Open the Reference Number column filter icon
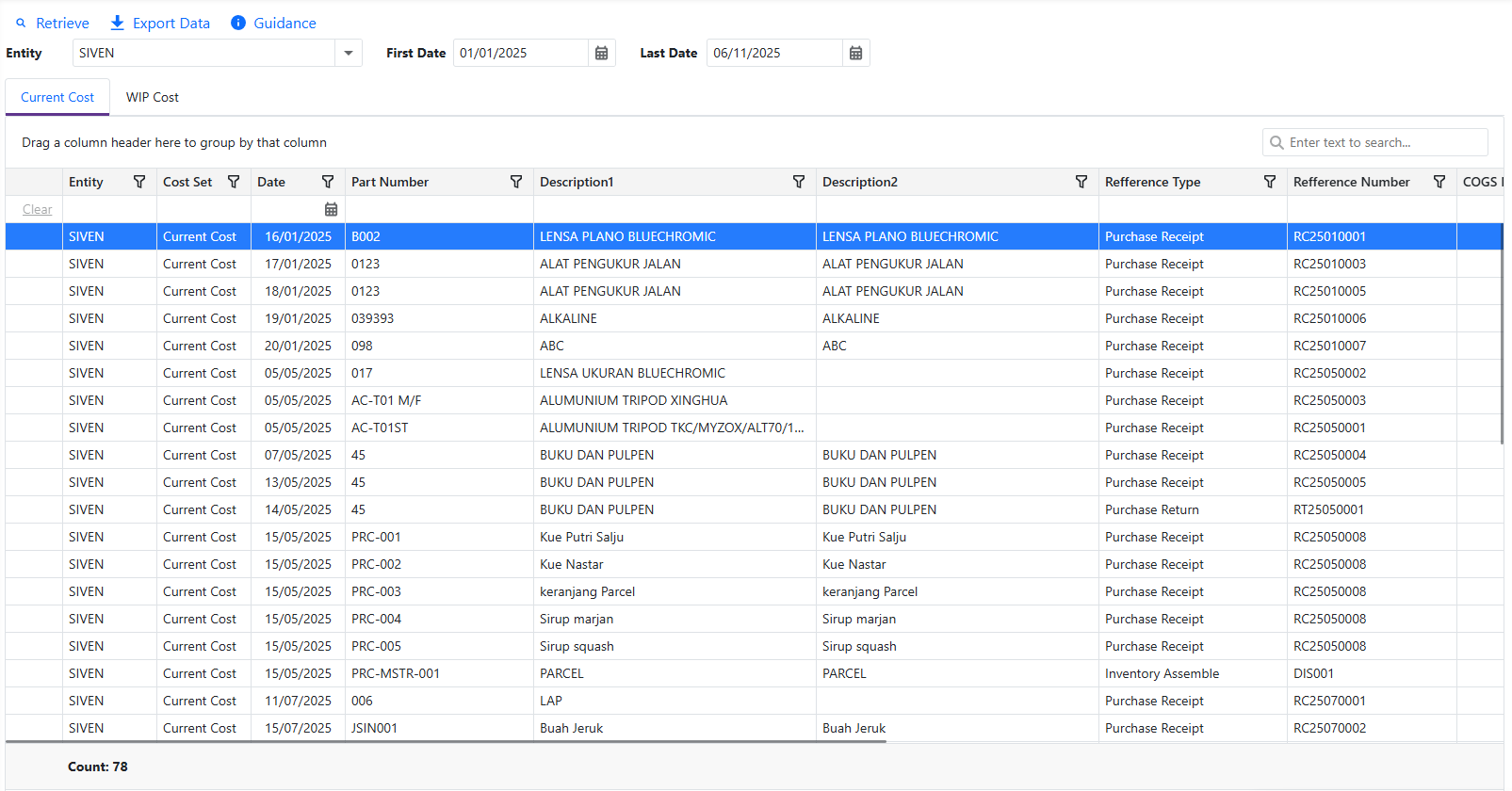Image resolution: width=1512 pixels, height=791 pixels. [1439, 182]
